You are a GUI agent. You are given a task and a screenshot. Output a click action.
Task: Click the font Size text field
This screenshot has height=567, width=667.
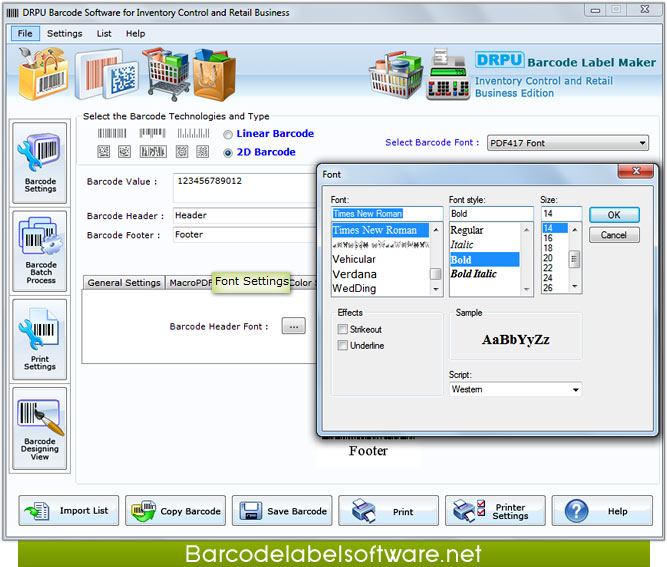[x=561, y=214]
